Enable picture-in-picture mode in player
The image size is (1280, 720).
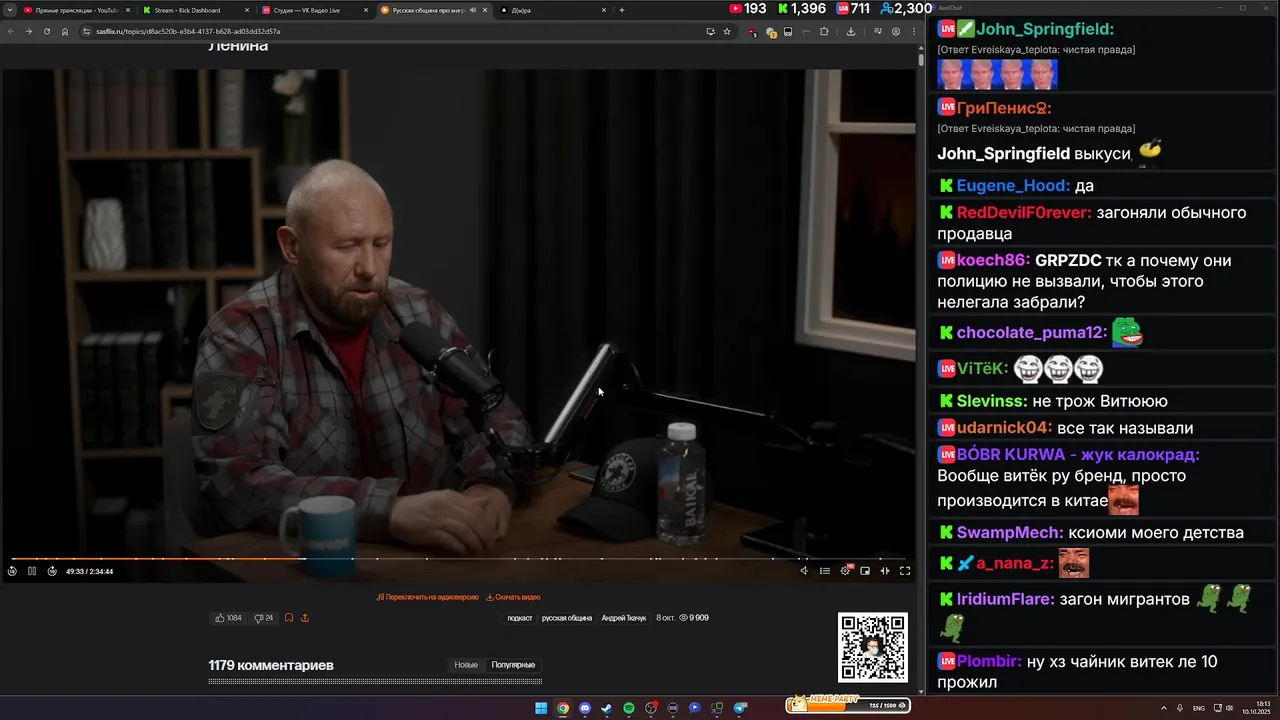click(865, 571)
